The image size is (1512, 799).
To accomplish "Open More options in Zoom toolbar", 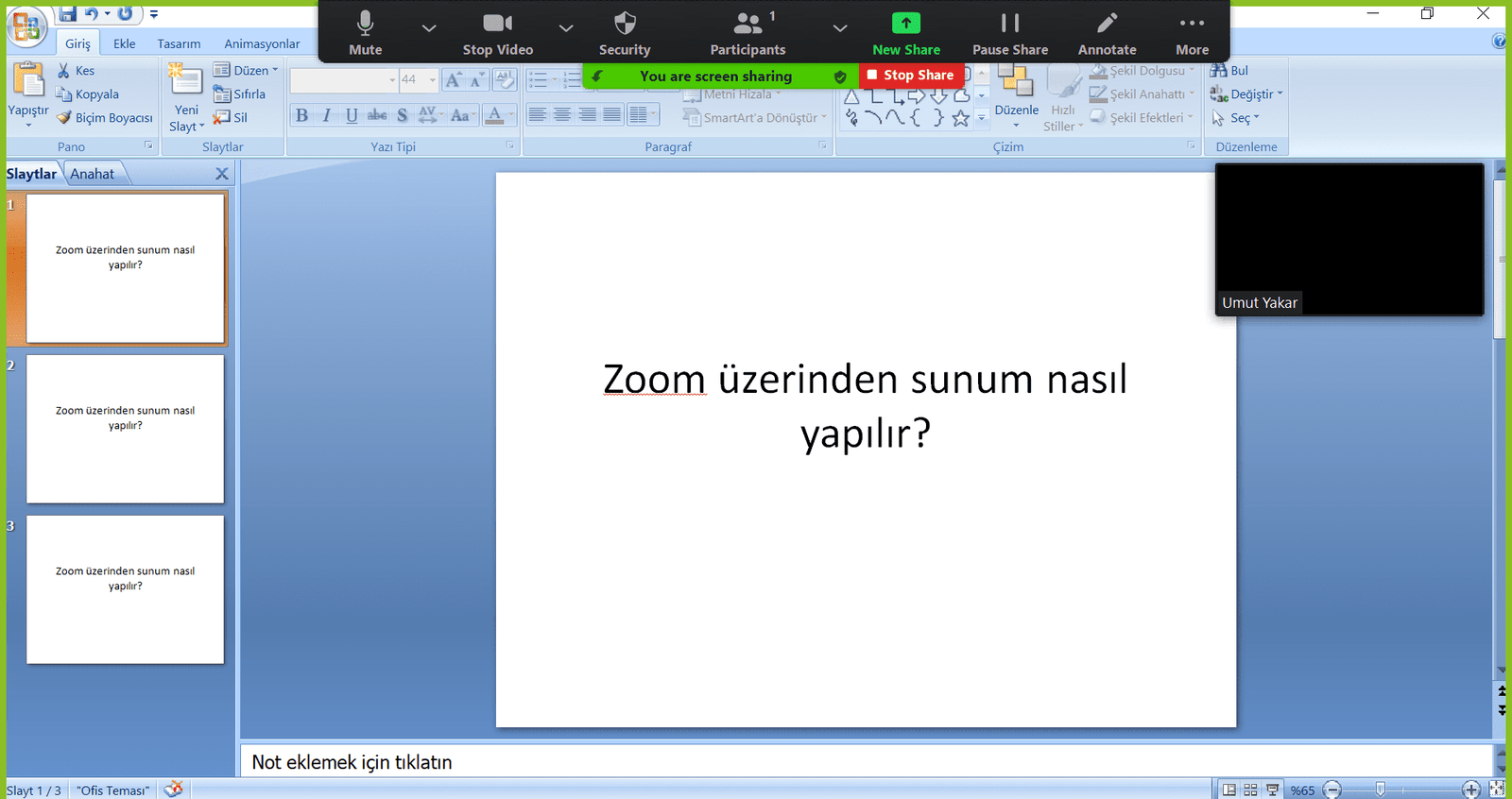I will click(x=1192, y=33).
